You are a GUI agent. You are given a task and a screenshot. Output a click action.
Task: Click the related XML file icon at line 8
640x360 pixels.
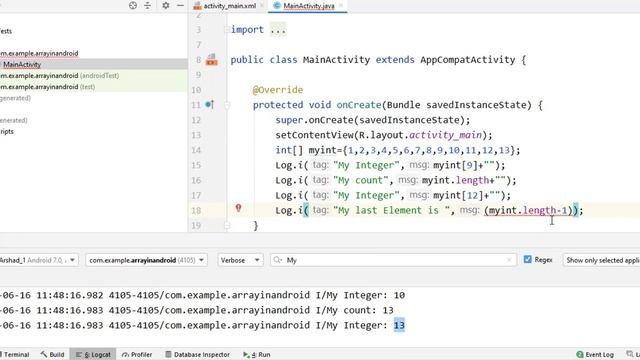coord(211,60)
